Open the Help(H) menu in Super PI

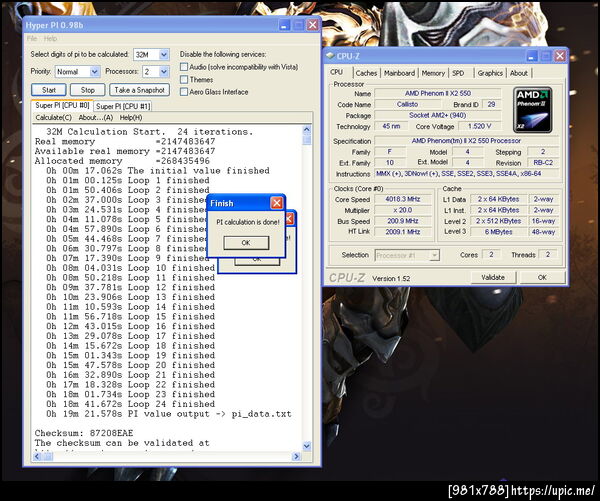[131, 117]
